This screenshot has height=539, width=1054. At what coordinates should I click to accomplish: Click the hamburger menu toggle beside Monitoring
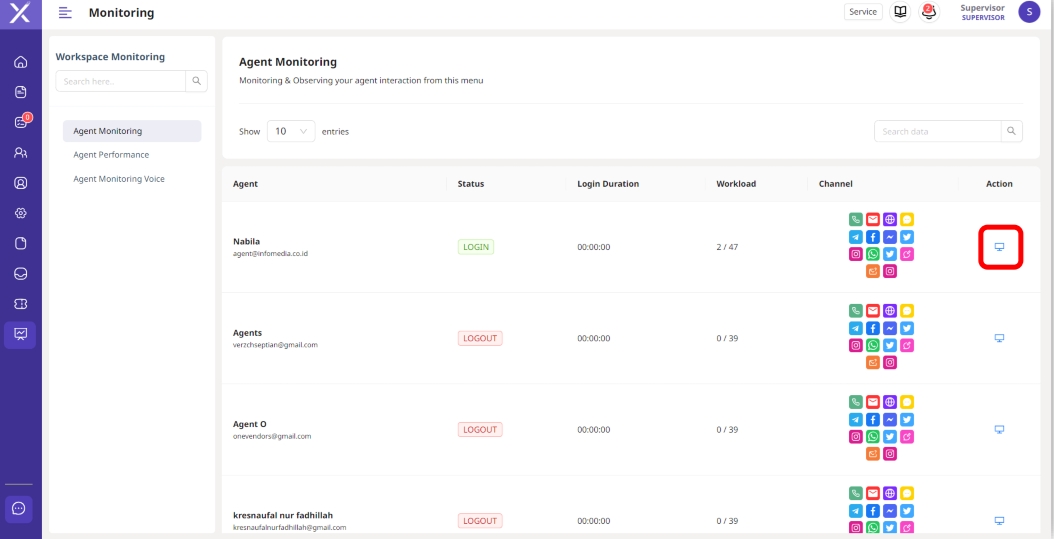coord(65,13)
